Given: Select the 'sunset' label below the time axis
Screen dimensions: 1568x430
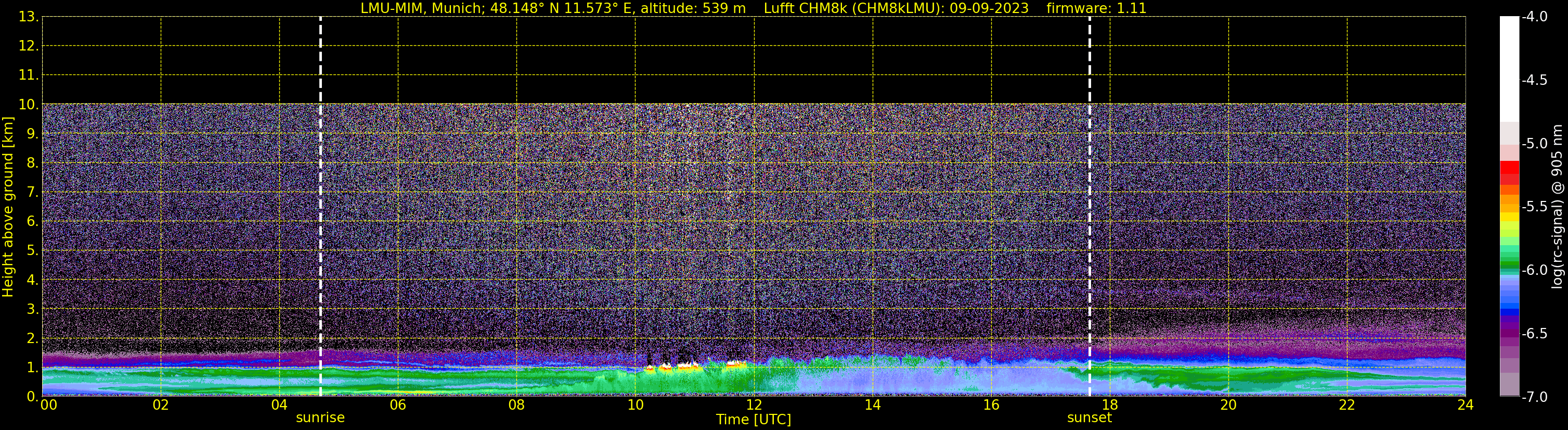Looking at the screenshot, I should click(x=1090, y=418).
